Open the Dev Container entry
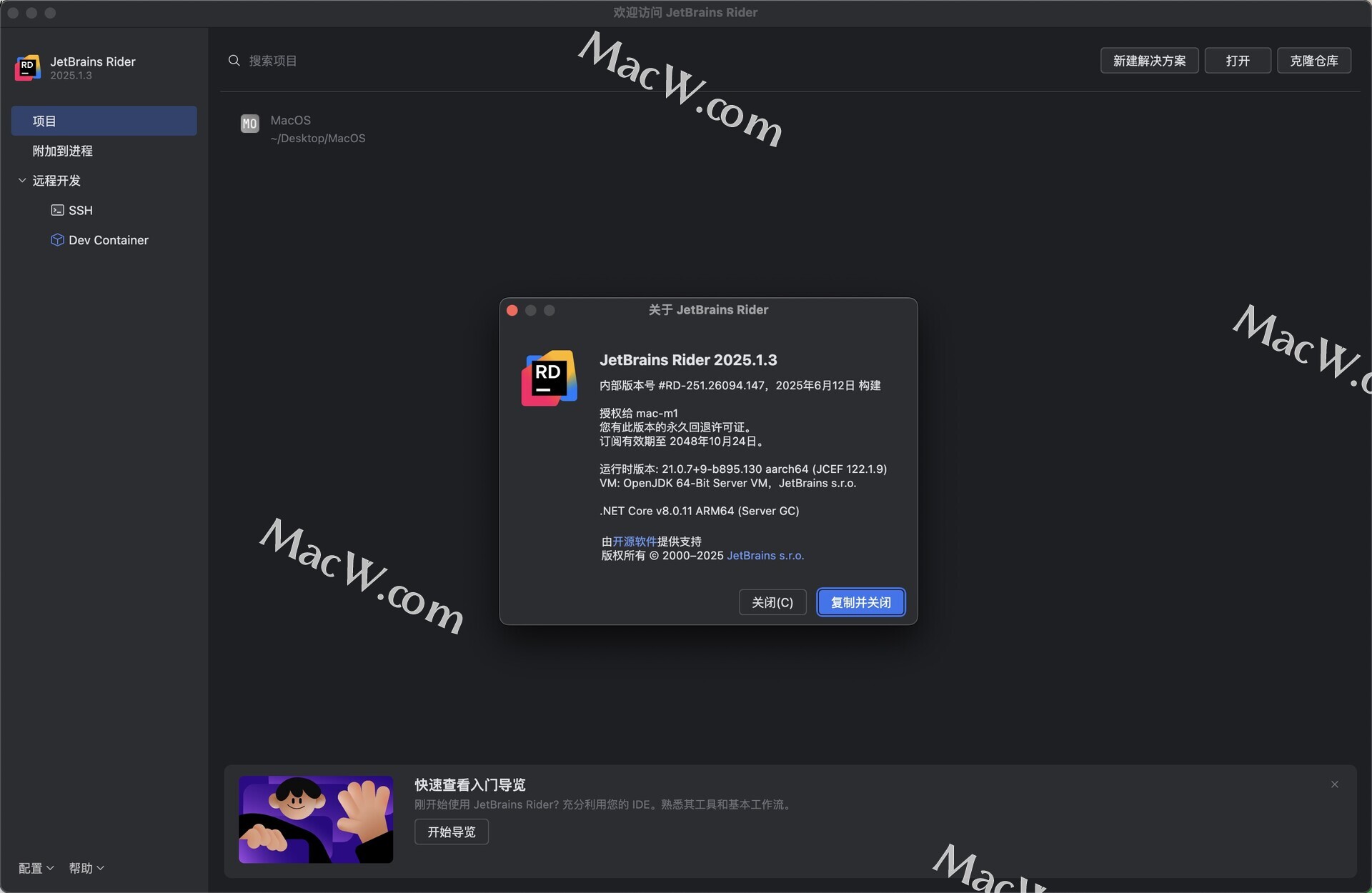1372x893 pixels. pyautogui.click(x=104, y=240)
